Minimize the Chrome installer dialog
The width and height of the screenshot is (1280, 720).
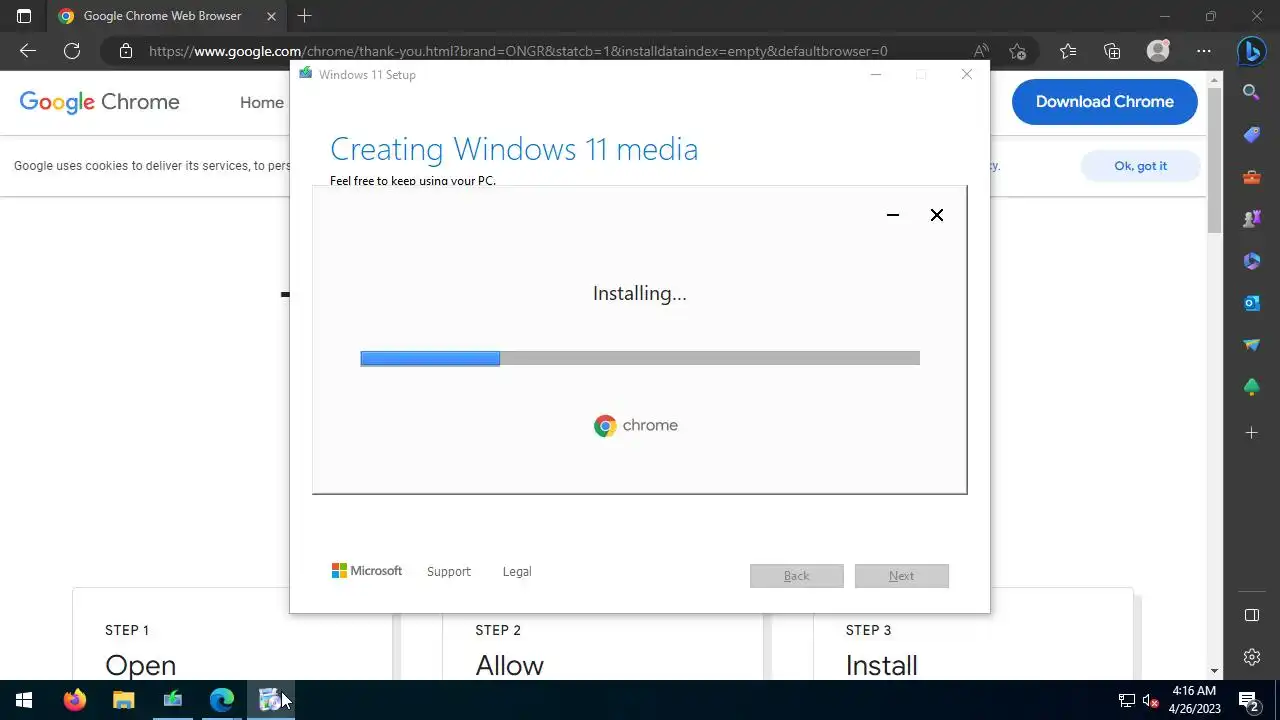pos(893,215)
